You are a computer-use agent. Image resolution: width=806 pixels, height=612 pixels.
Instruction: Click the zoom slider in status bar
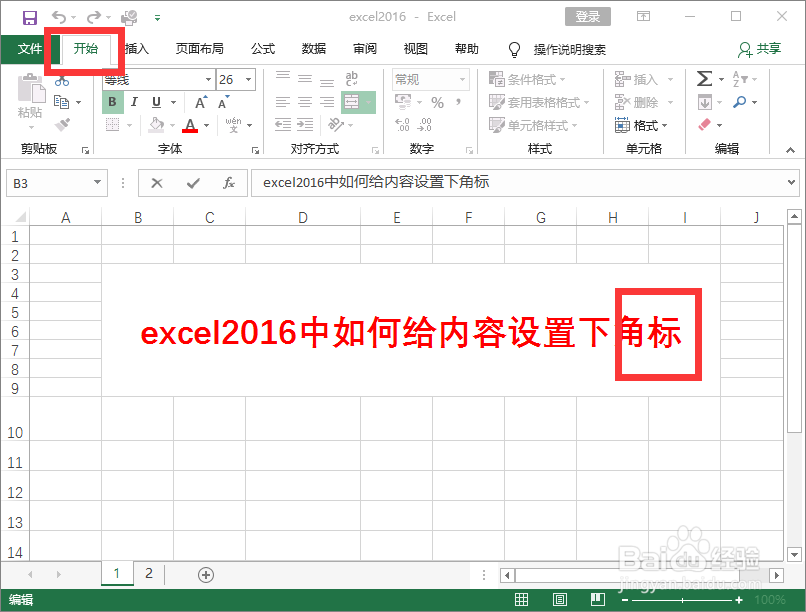click(682, 600)
